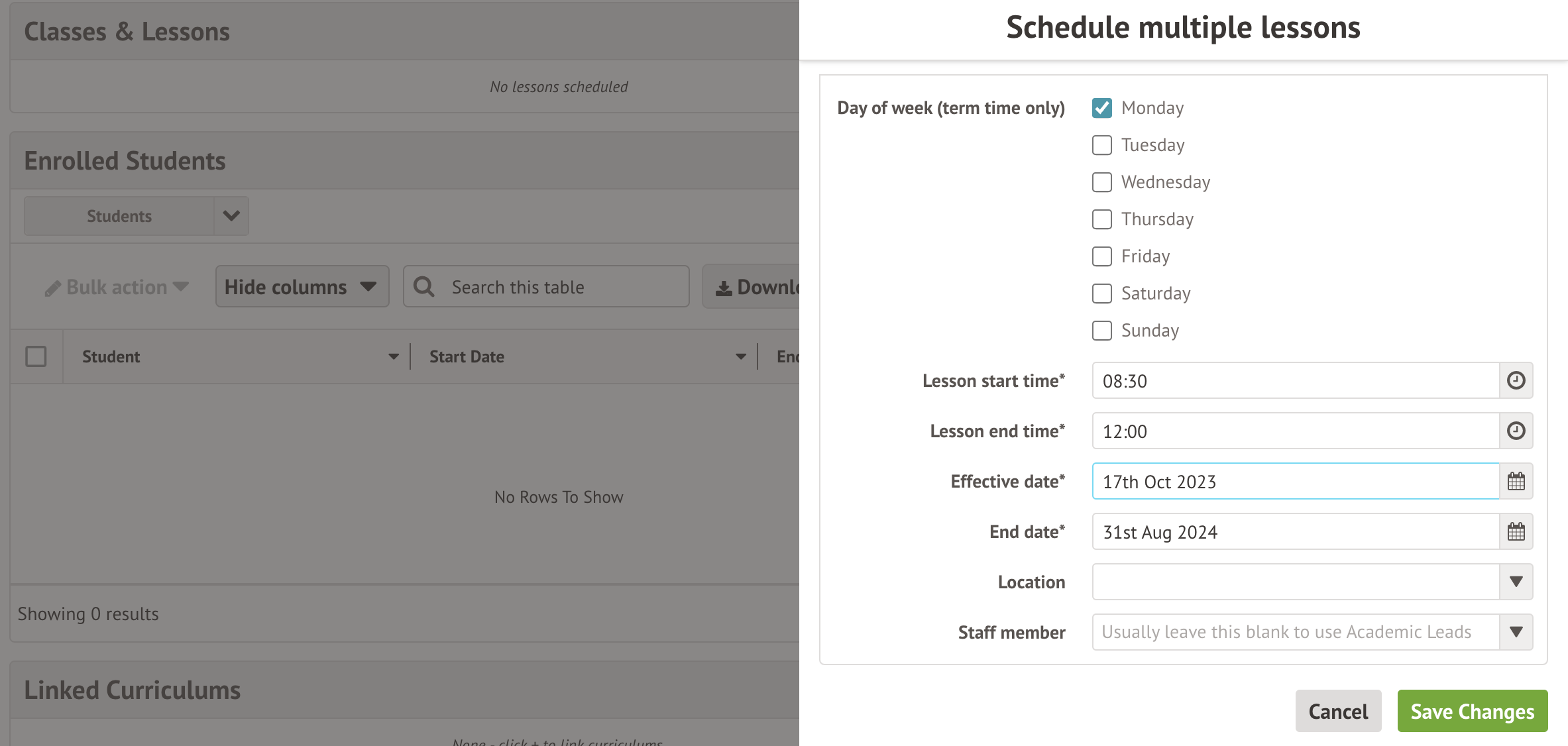Open the Start Date column menu
Screen dimensions: 1568x746
tap(741, 356)
